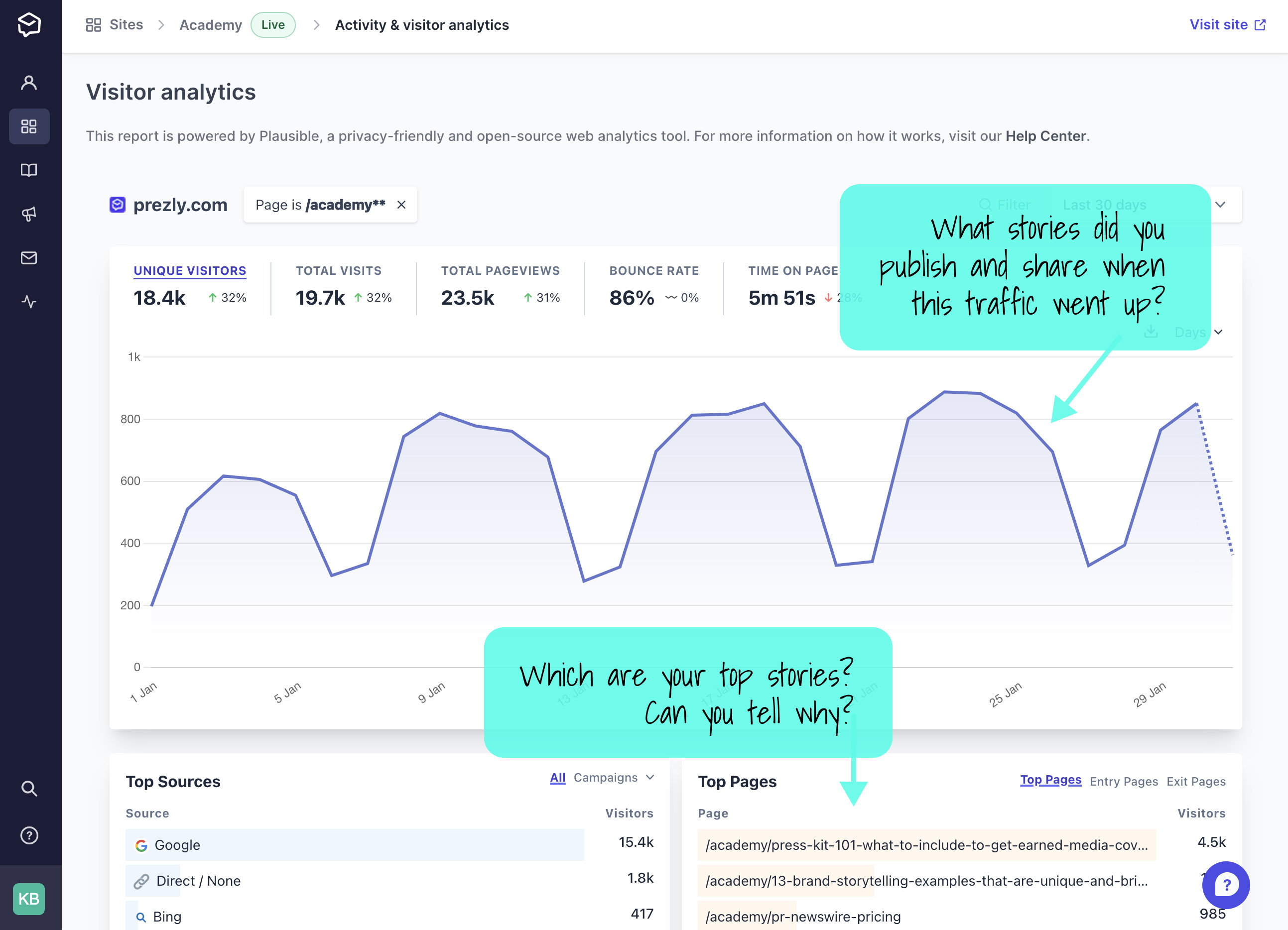Click the prezly.com favicon icon
Viewport: 1288px width, 930px height.
point(118,205)
